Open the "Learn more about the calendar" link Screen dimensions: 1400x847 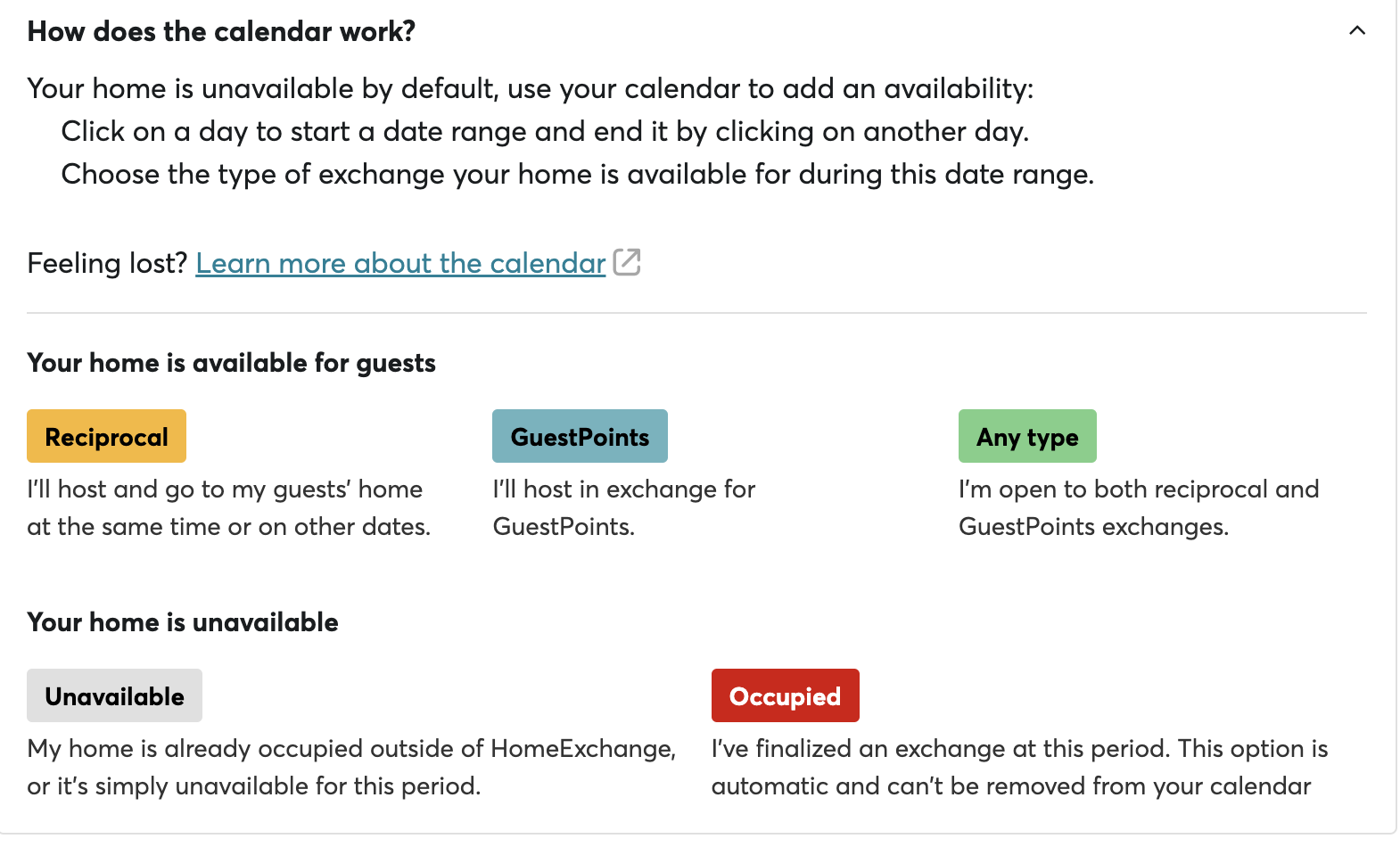400,264
